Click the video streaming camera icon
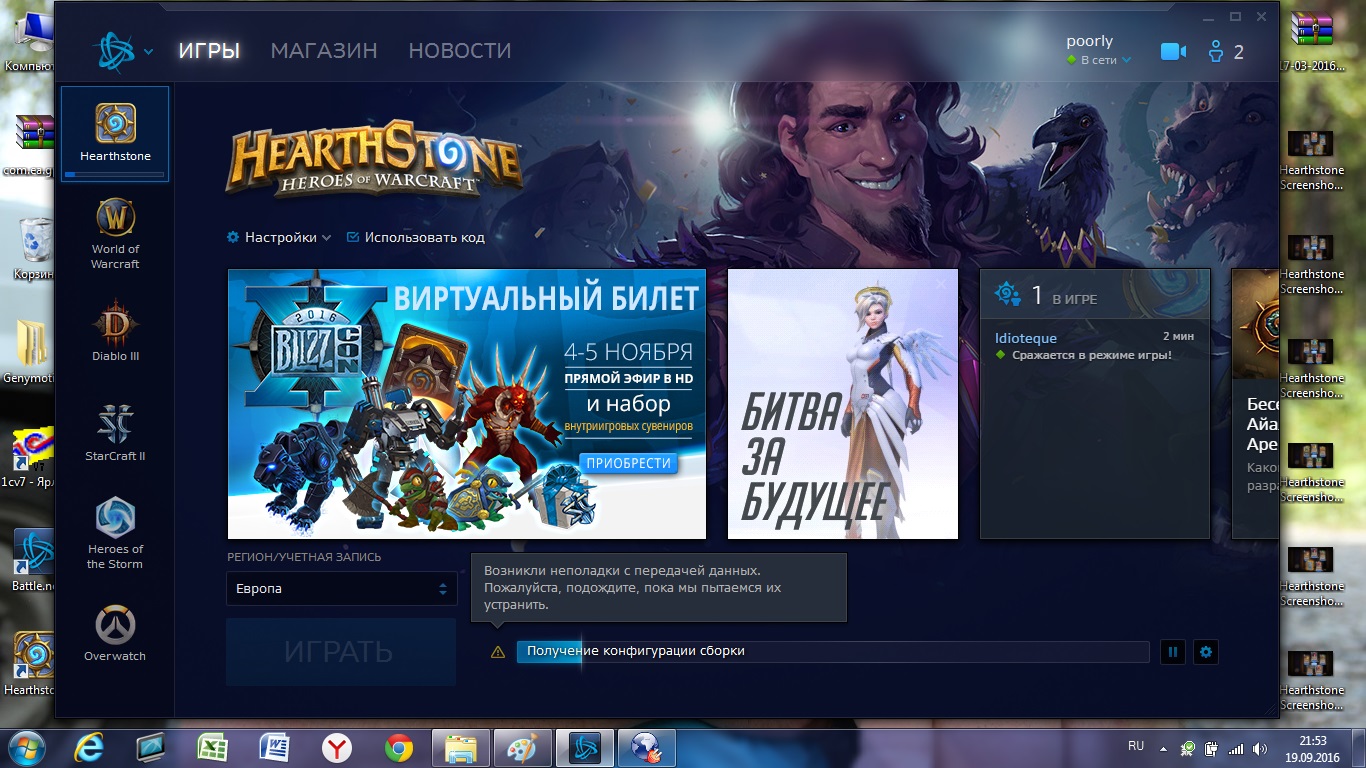 (1172, 52)
